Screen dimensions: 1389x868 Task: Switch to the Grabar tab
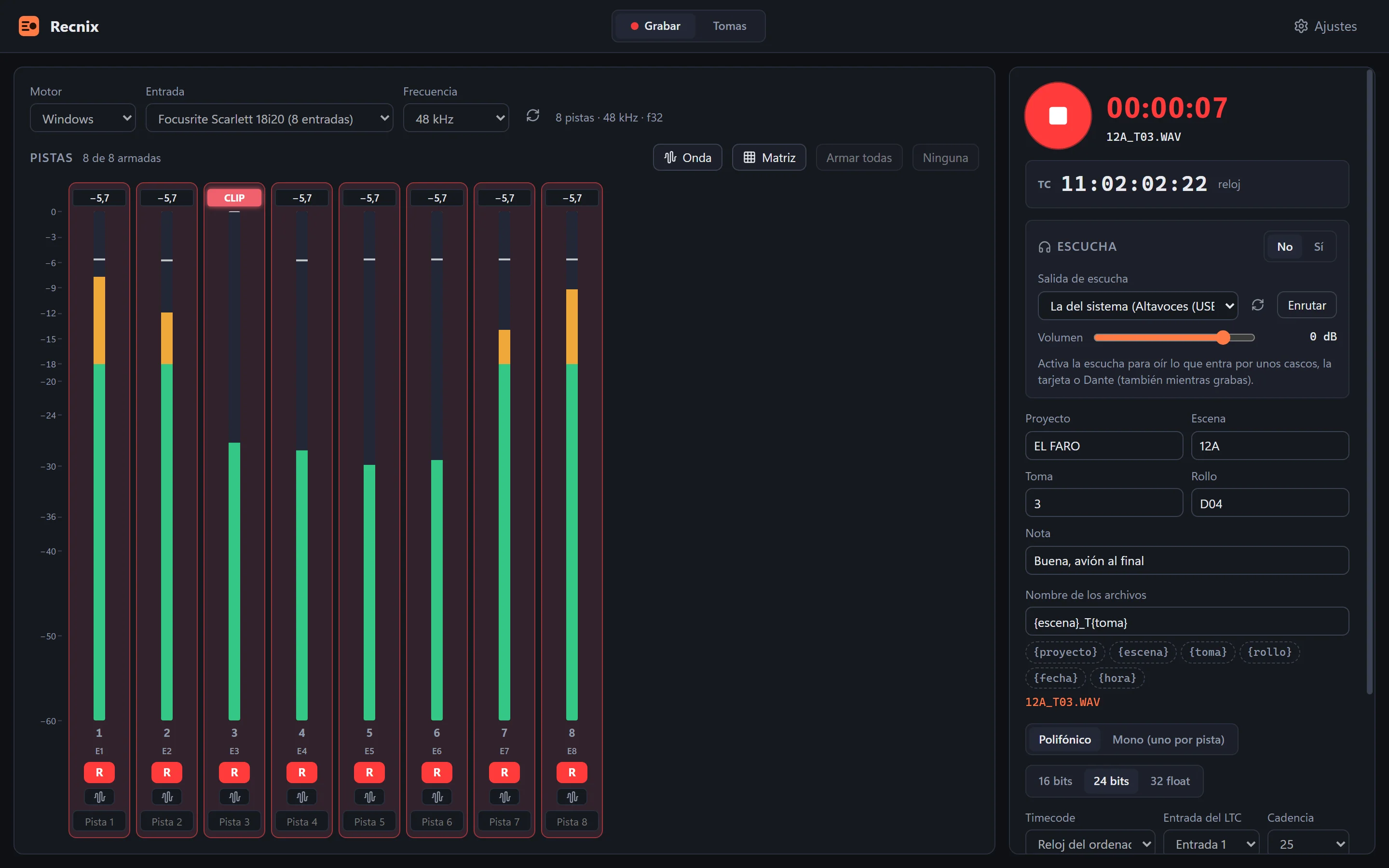pos(655,26)
